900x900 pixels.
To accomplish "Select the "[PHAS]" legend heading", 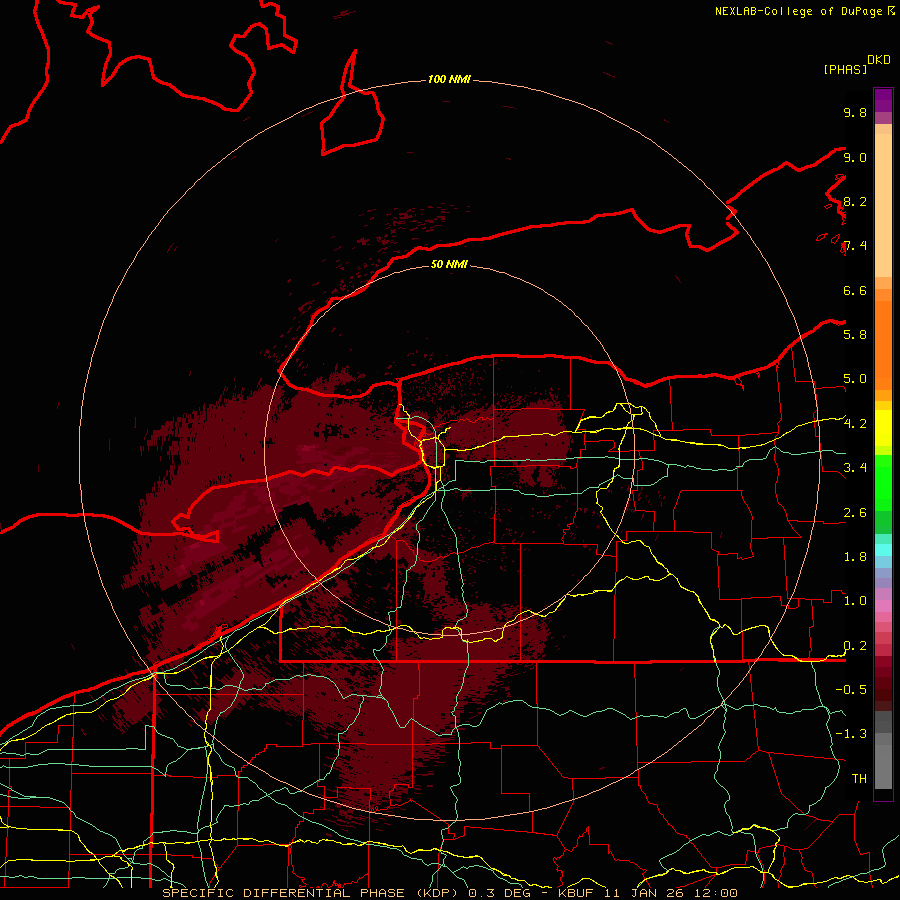I will click(845, 69).
